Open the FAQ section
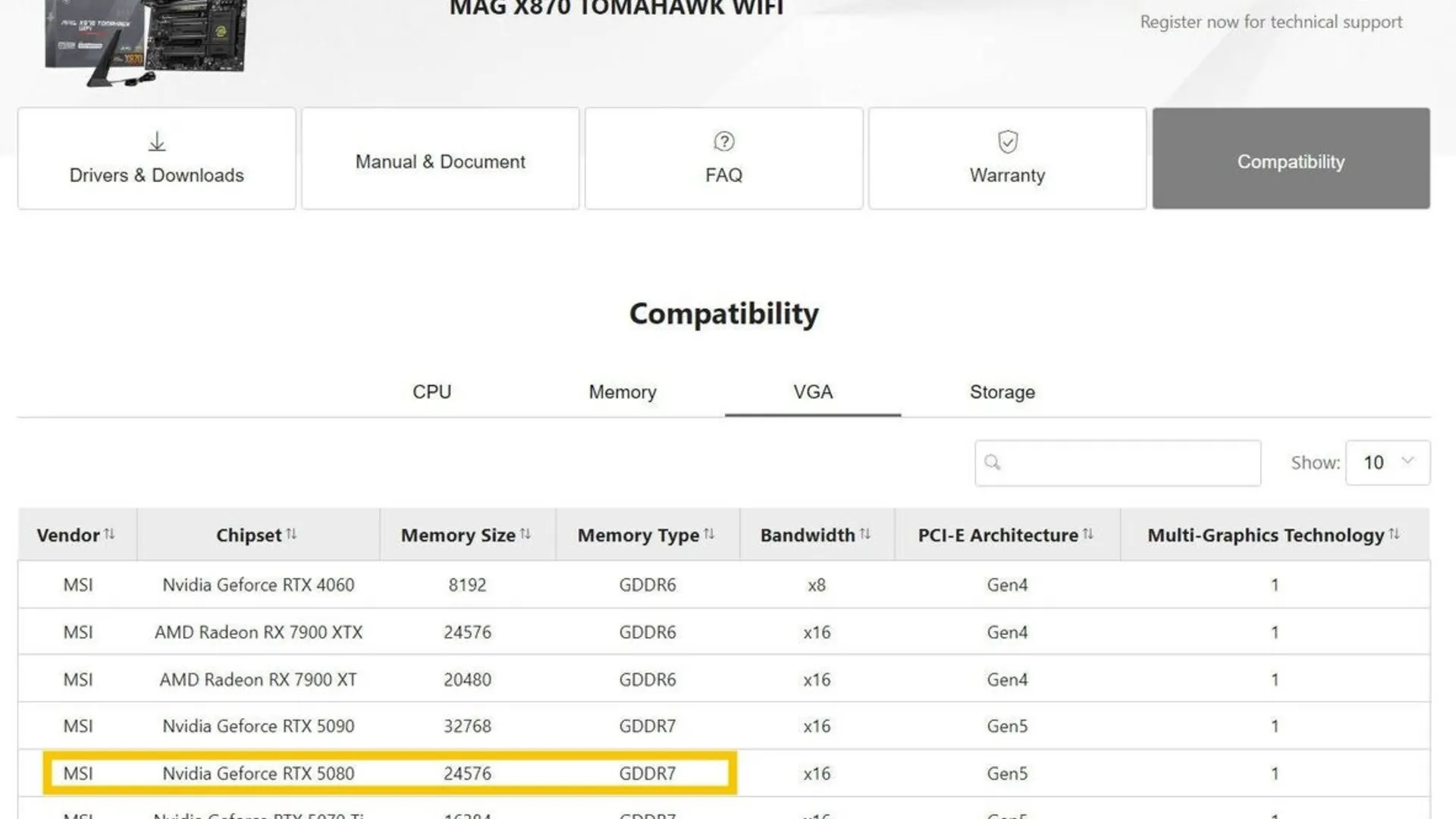The width and height of the screenshot is (1456, 819). coord(724,158)
